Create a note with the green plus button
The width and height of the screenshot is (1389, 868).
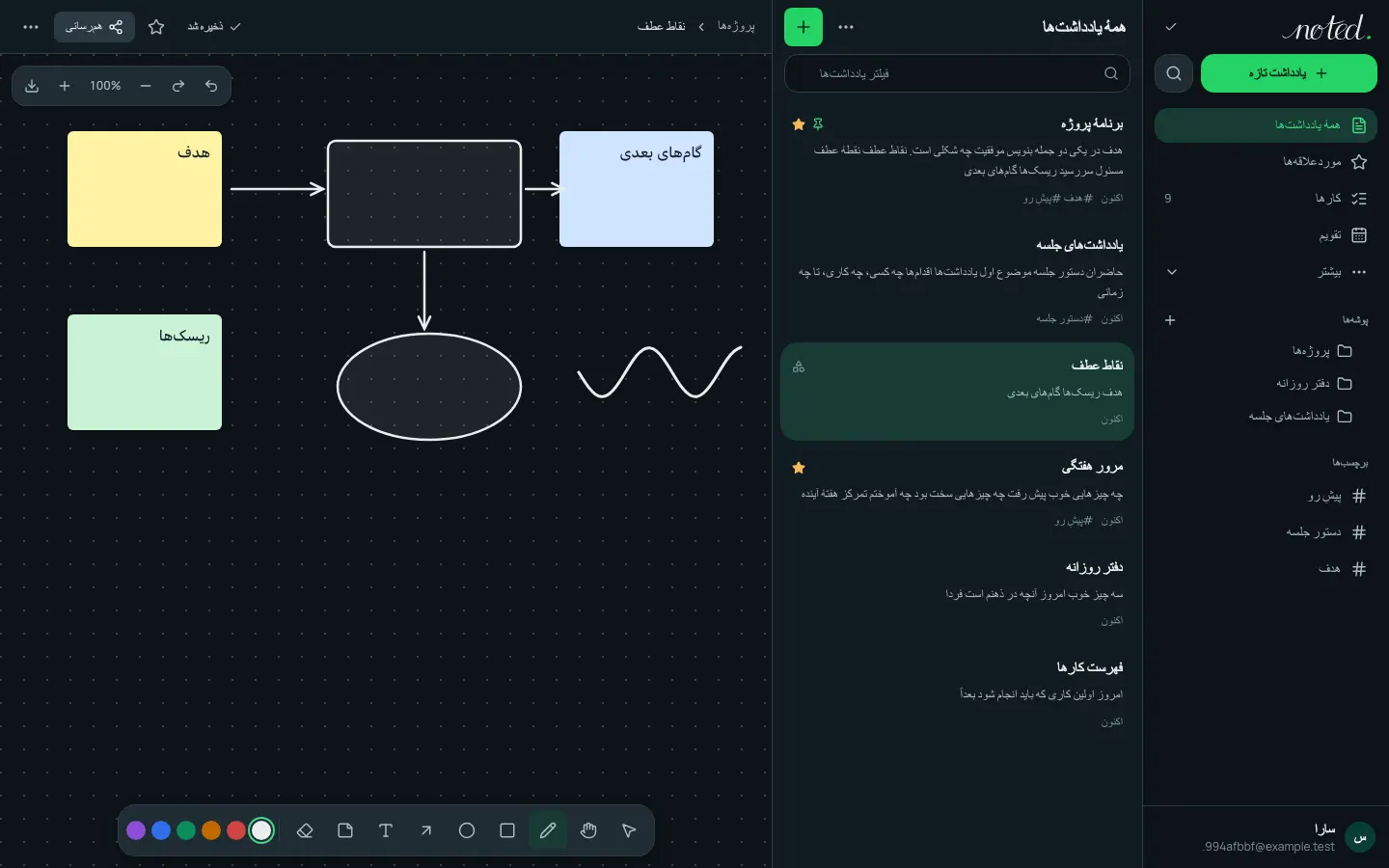(x=803, y=27)
